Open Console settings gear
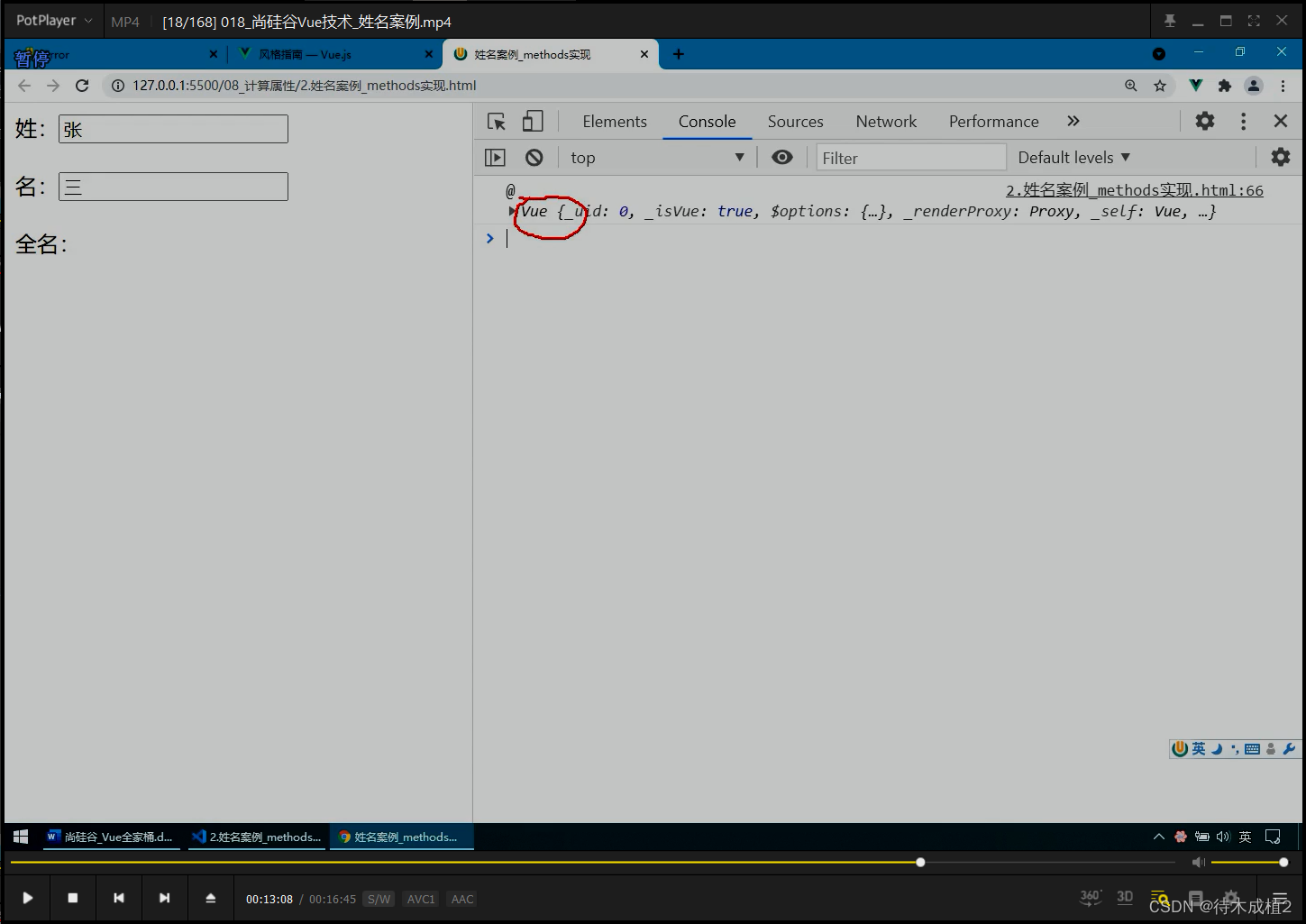The image size is (1306, 924). click(1281, 158)
